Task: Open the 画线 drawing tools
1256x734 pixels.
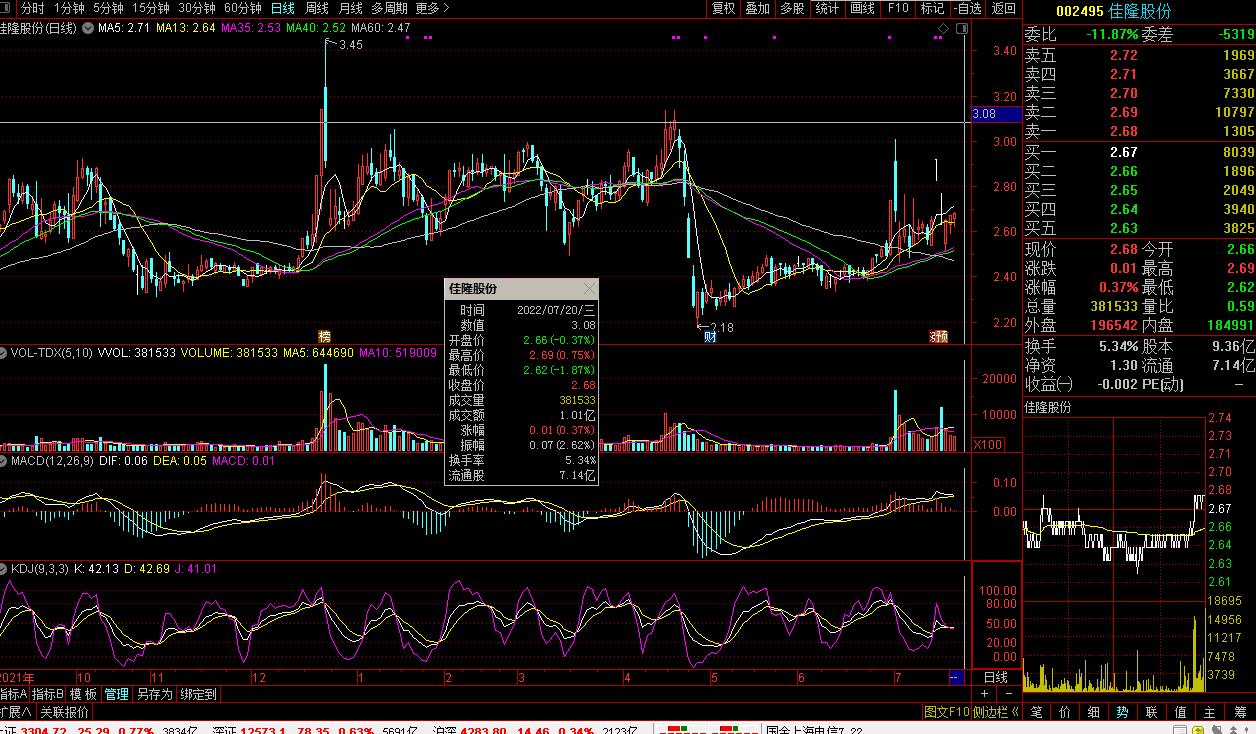Action: pyautogui.click(x=862, y=8)
